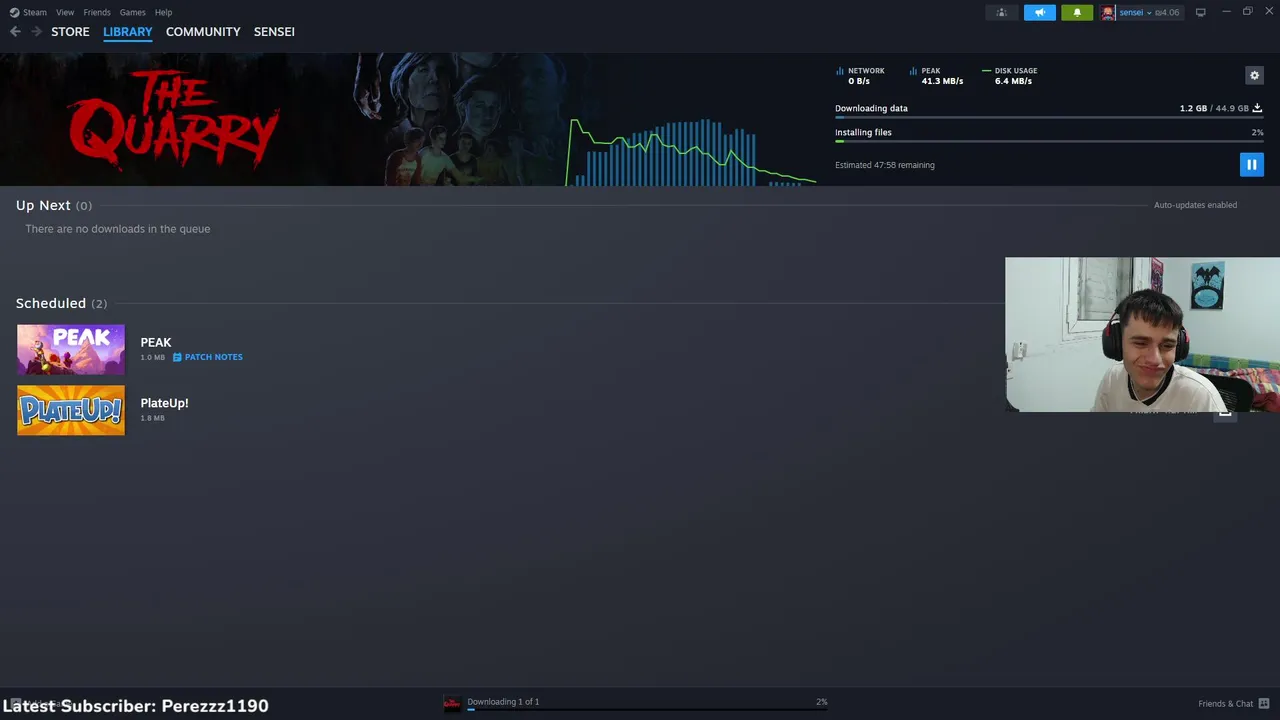The image size is (1280, 720).
Task: Pause The Quarry download
Action: tap(1251, 165)
